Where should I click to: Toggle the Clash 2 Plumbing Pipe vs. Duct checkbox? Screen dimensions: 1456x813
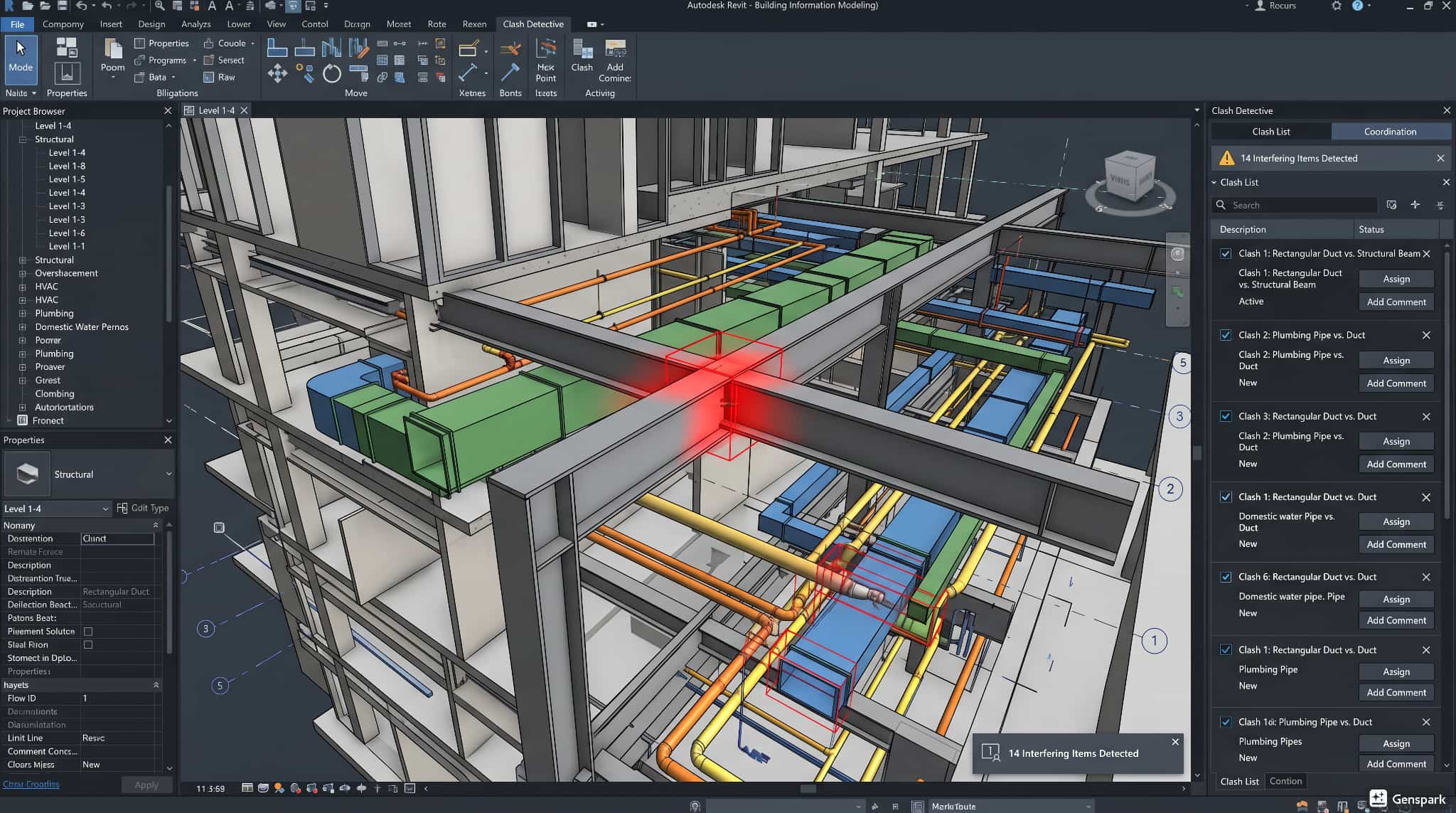[x=1226, y=335]
